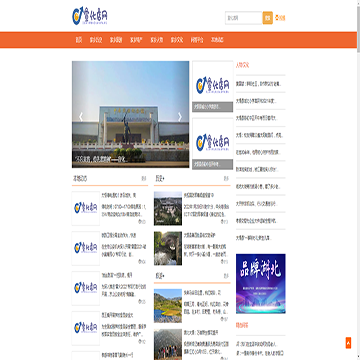The width and height of the screenshot is (360, 360).
Task: Click the caption text overlaid on the carousel slide
Action: (x=101, y=159)
